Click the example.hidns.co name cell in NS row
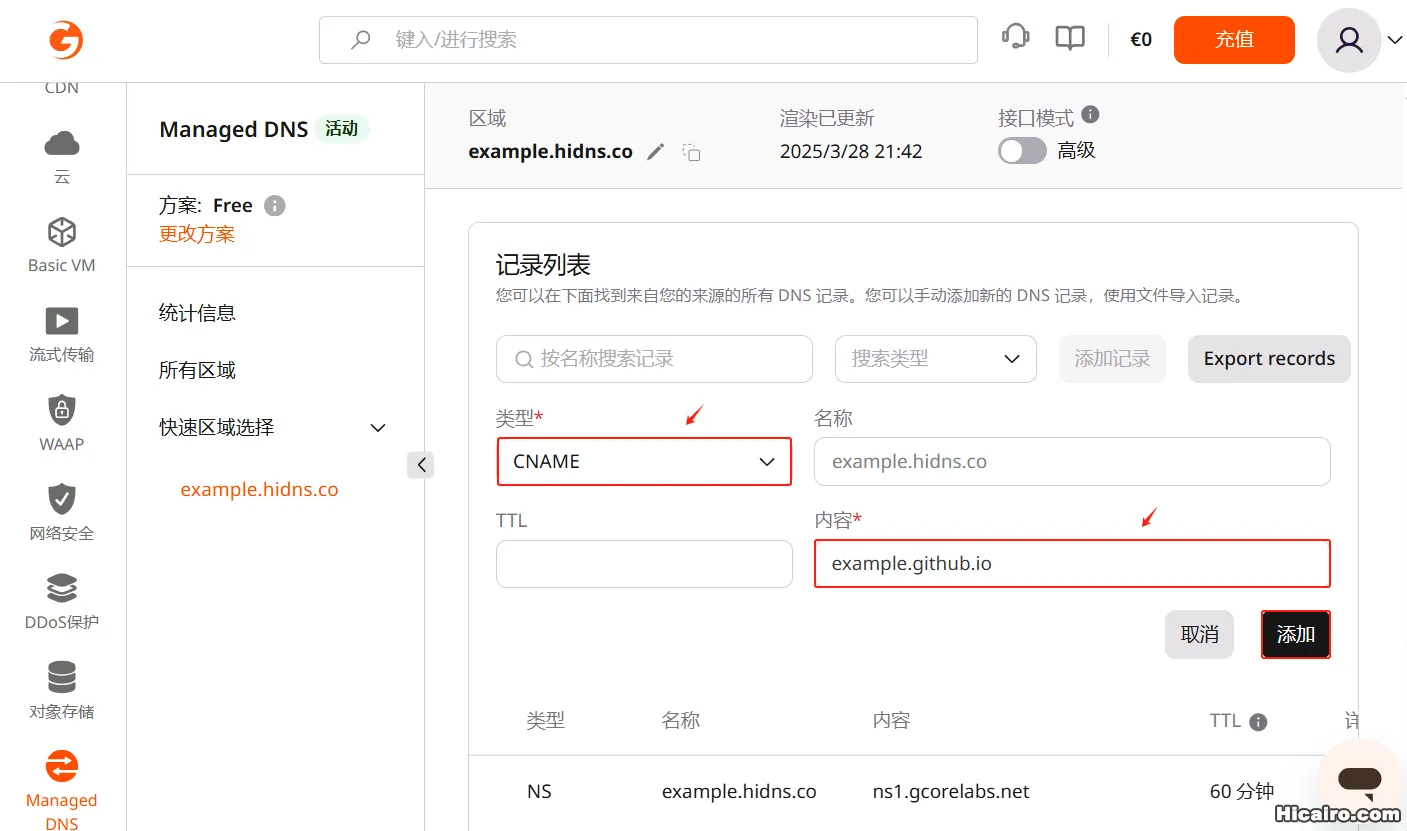 [x=739, y=792]
